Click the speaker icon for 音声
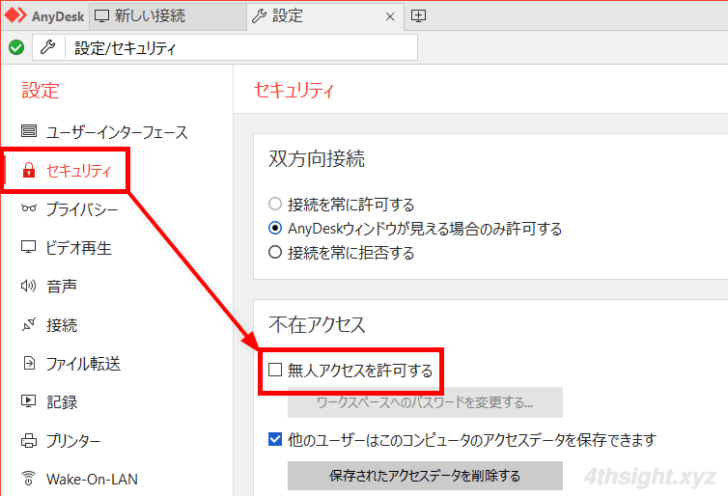 pyautogui.click(x=28, y=285)
